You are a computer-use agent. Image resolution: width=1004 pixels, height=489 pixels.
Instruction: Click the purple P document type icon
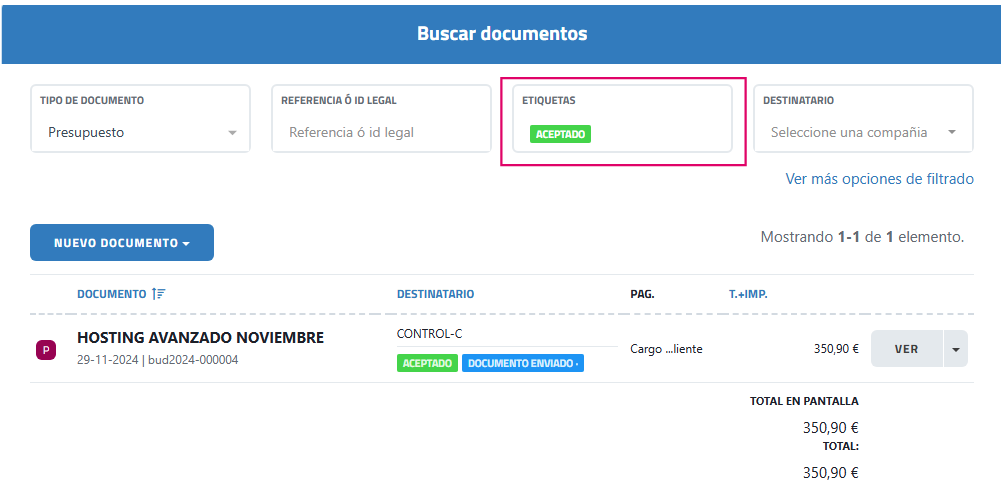45,349
